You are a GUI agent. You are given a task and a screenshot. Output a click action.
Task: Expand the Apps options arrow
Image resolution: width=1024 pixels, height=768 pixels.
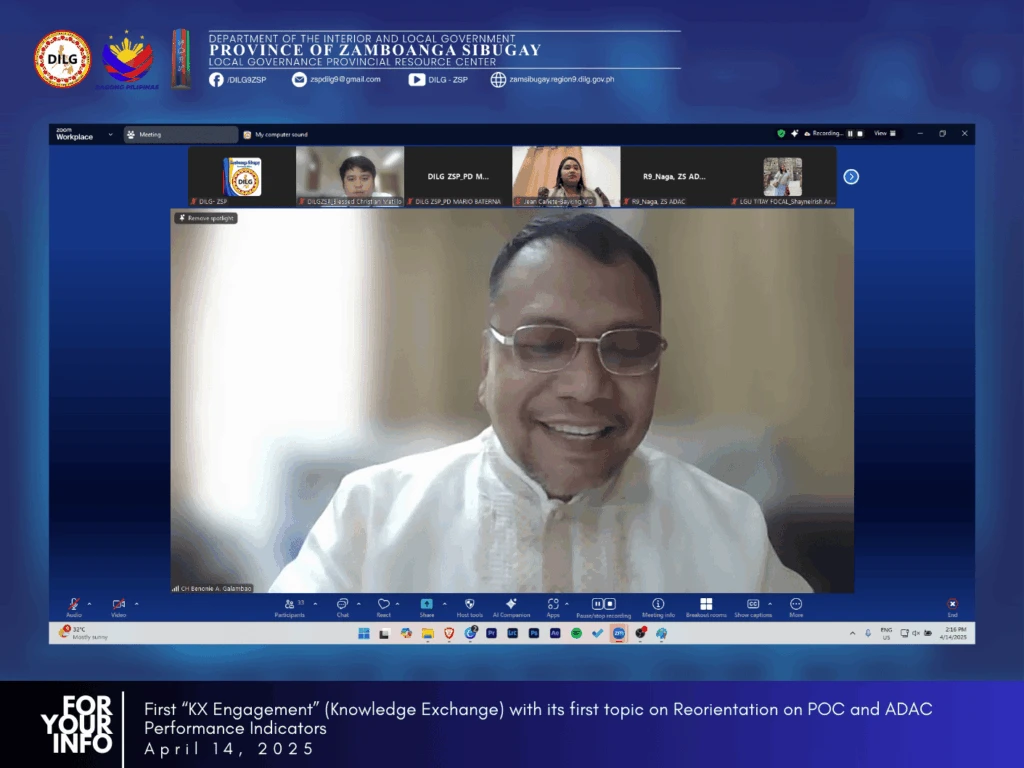pos(567,603)
